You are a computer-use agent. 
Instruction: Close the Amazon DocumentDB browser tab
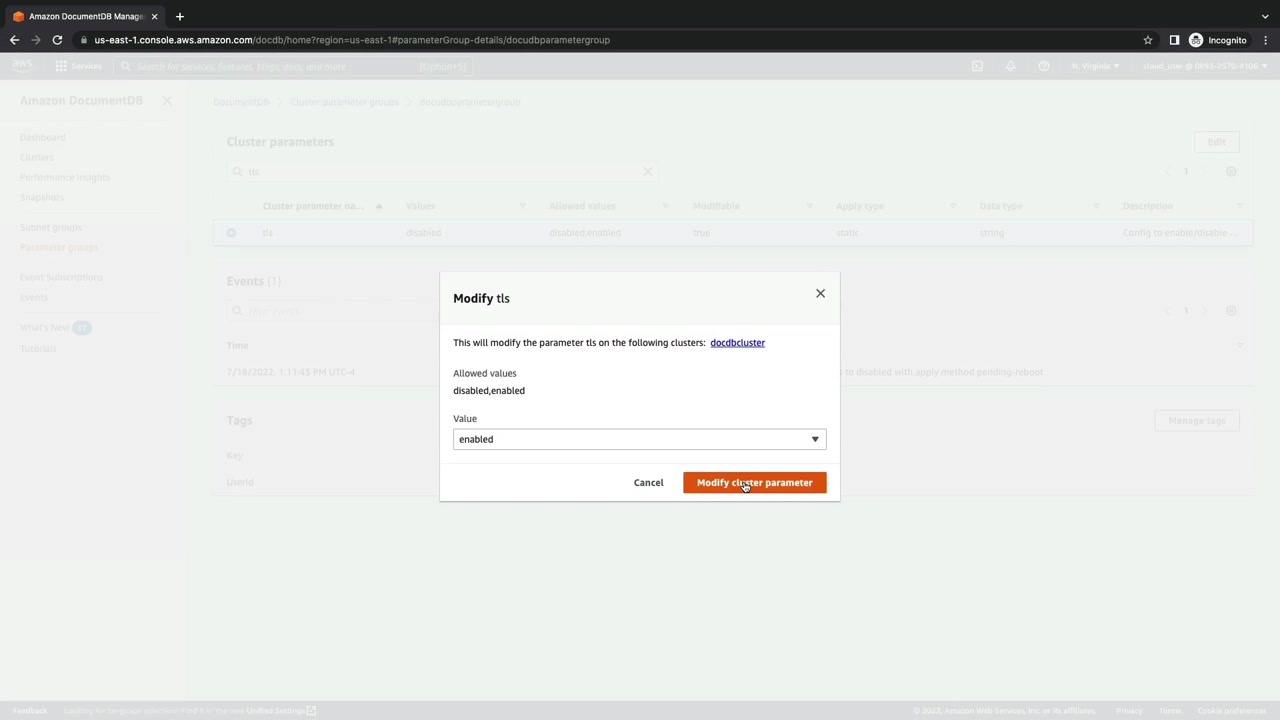154,16
